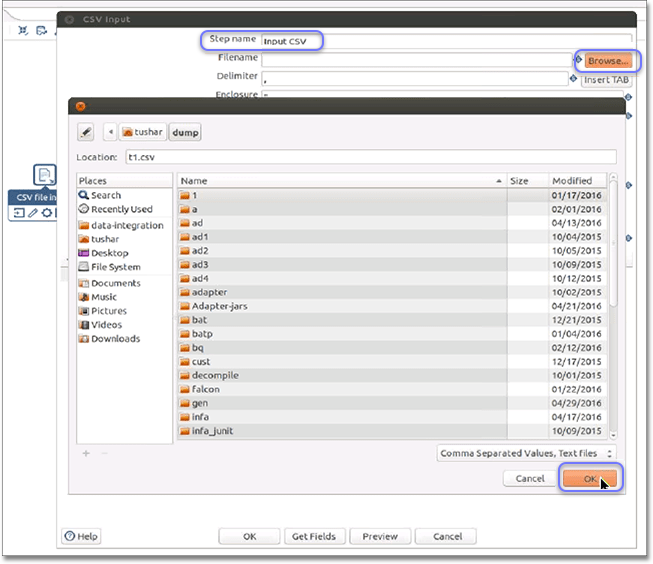The height and width of the screenshot is (564, 653).
Task: Select the CSV file input step icon on canvas
Action: [x=45, y=176]
